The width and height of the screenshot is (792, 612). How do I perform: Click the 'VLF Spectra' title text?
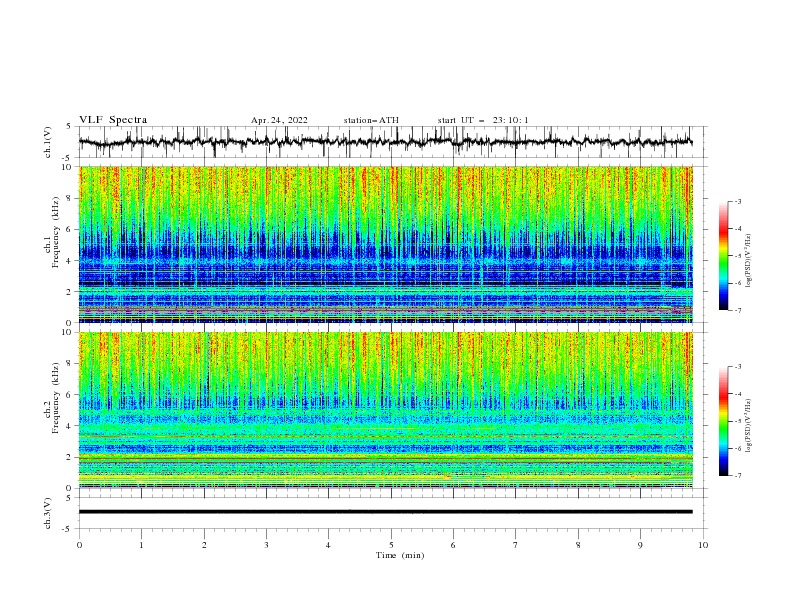pos(113,120)
